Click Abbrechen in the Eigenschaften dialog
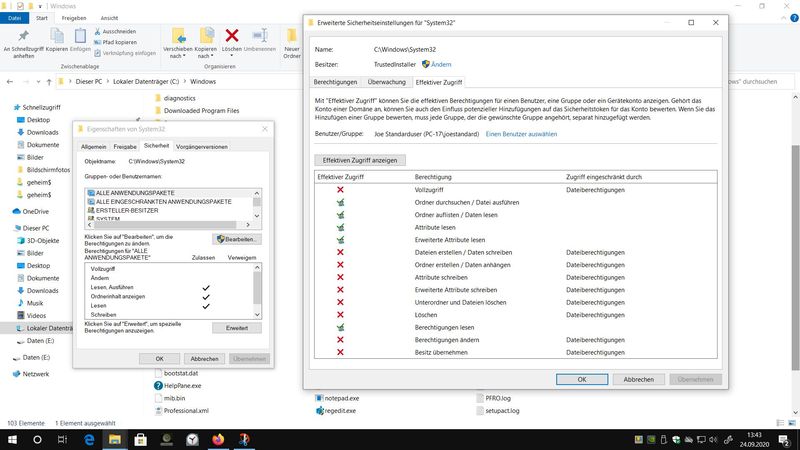 [204, 359]
